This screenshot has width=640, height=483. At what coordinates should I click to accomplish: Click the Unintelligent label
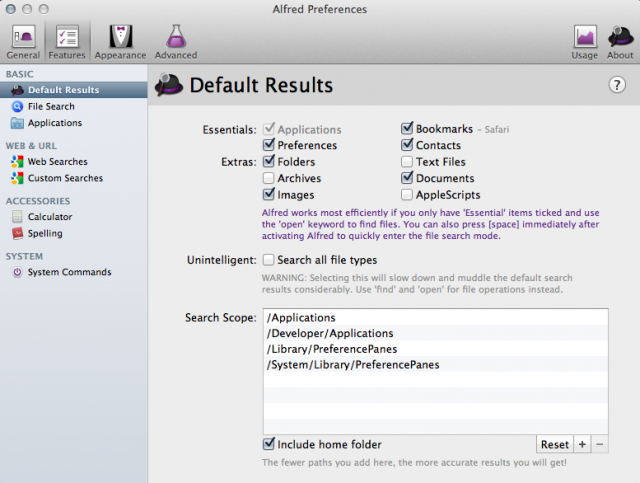pos(222,260)
